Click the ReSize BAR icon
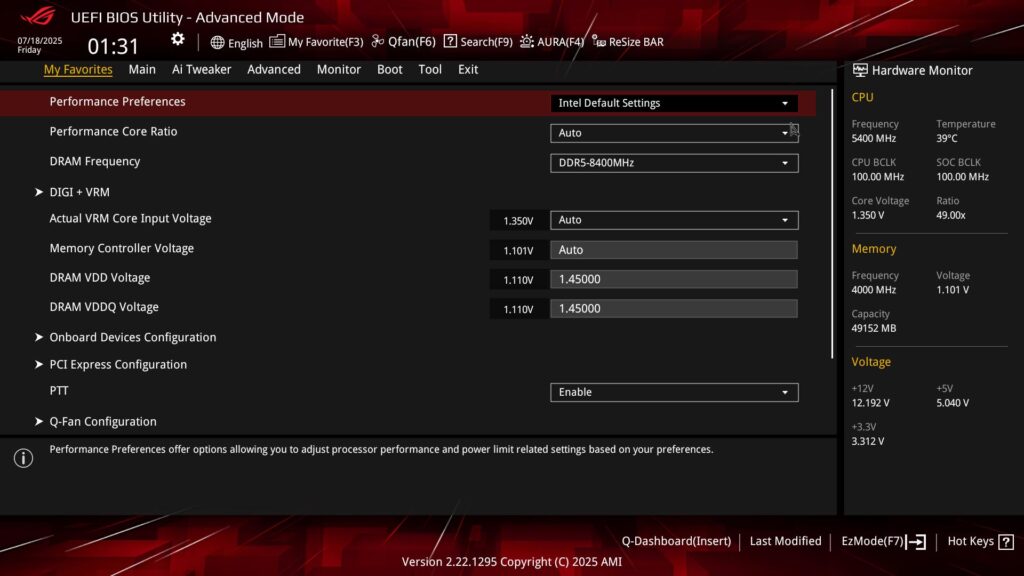The height and width of the screenshot is (576, 1024). tap(599, 41)
